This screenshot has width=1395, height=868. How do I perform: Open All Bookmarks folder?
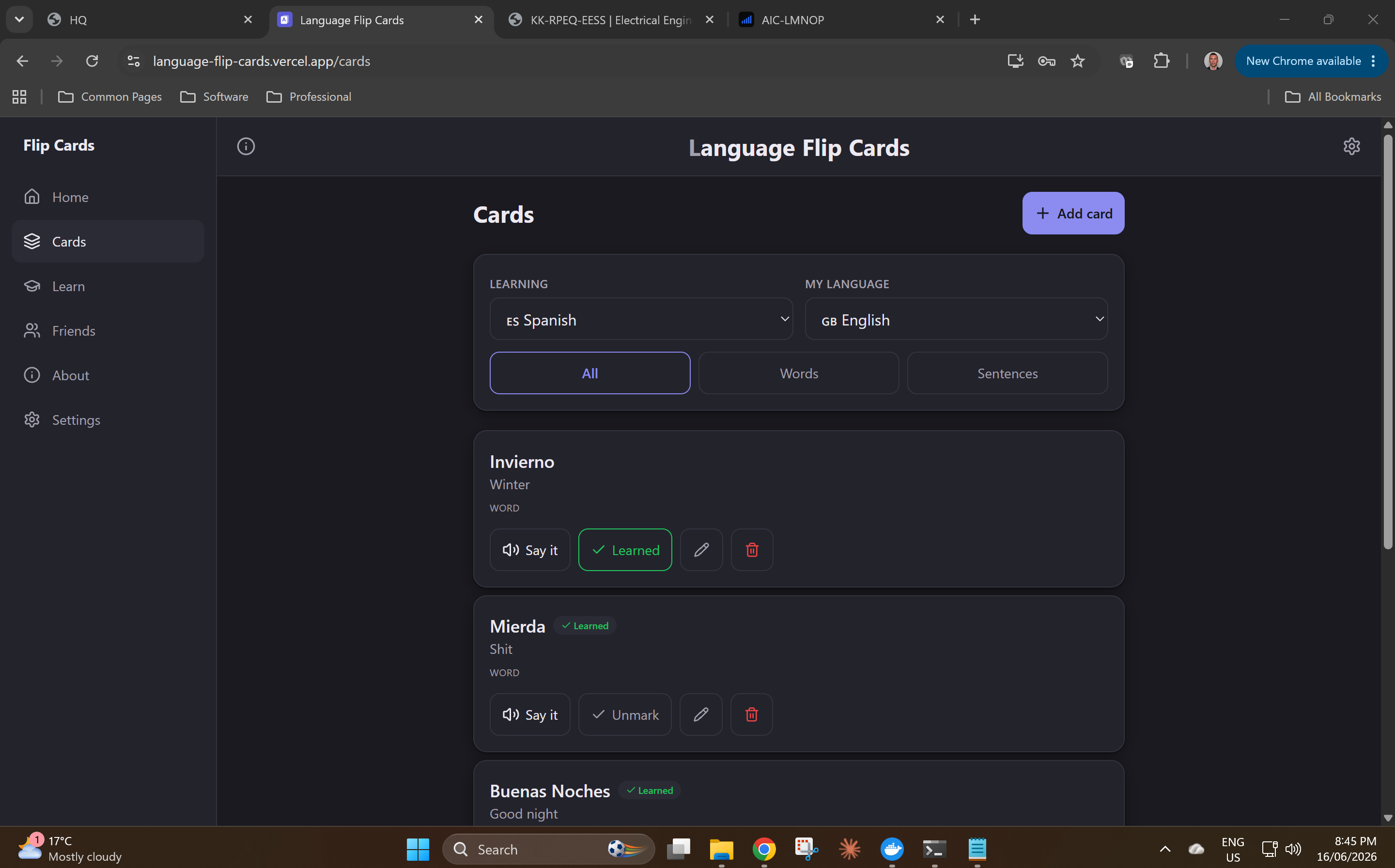(1333, 96)
